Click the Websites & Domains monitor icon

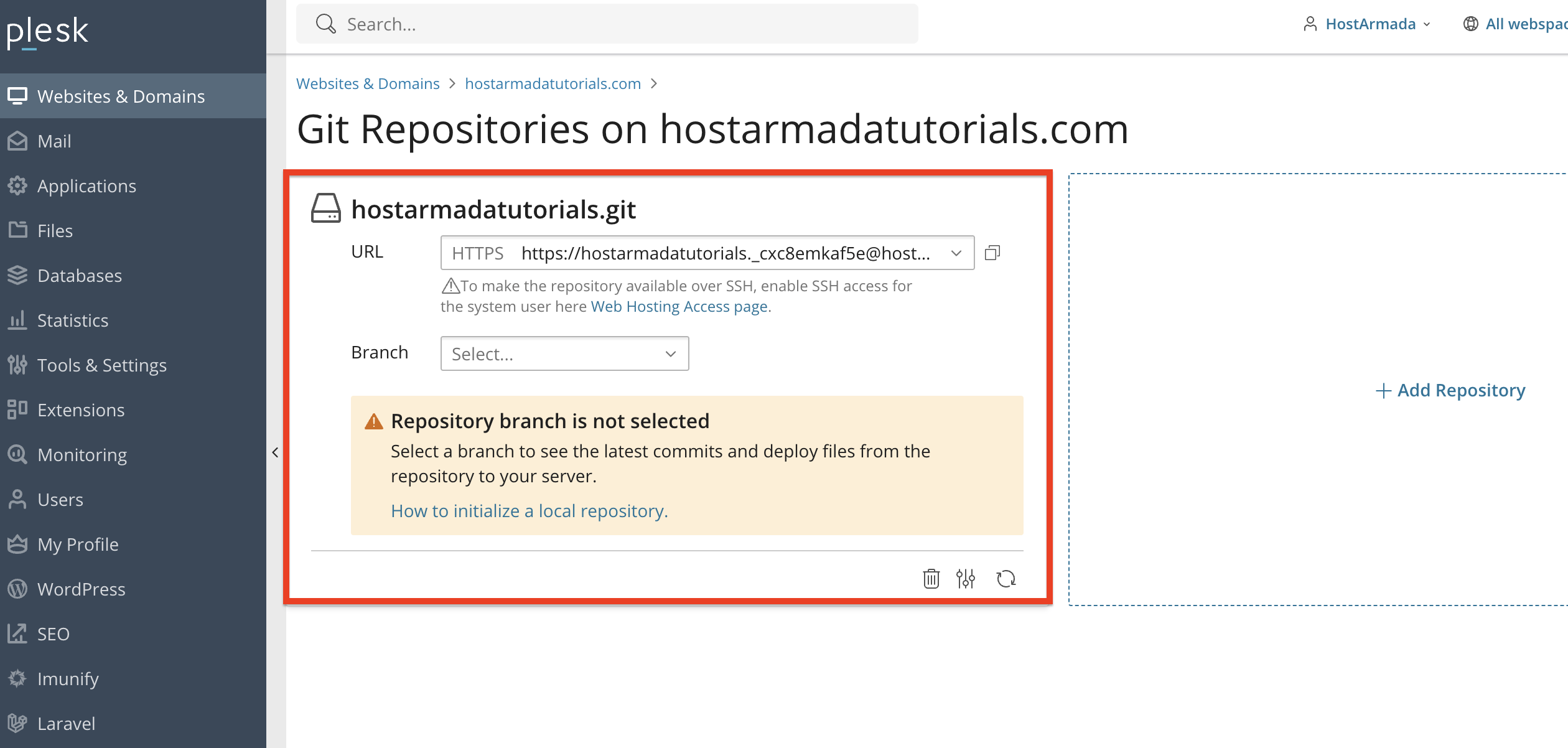pos(17,96)
